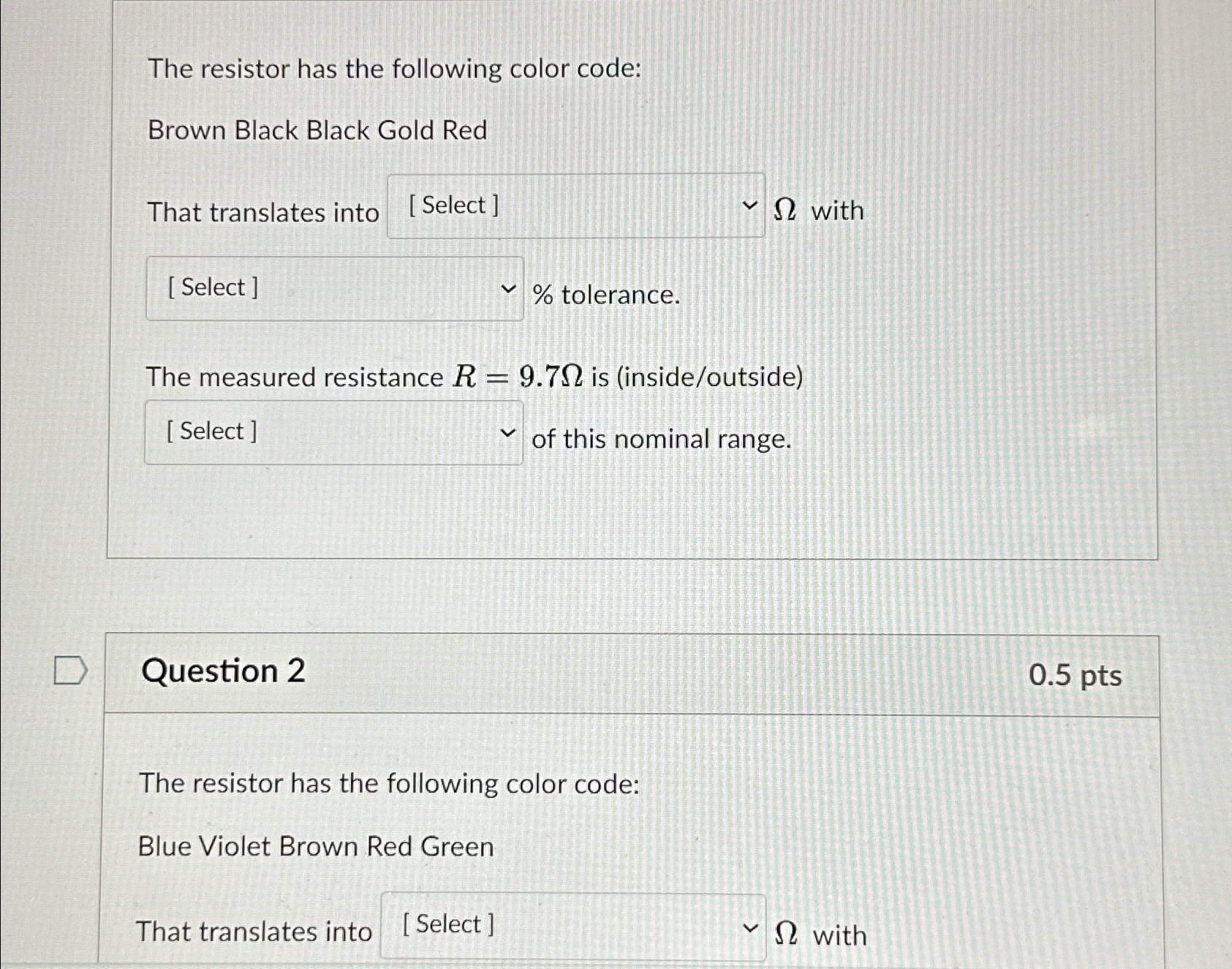Viewport: 1232px width, 969px height.
Task: Click the chevron on the first Select dropdown
Action: [x=749, y=206]
